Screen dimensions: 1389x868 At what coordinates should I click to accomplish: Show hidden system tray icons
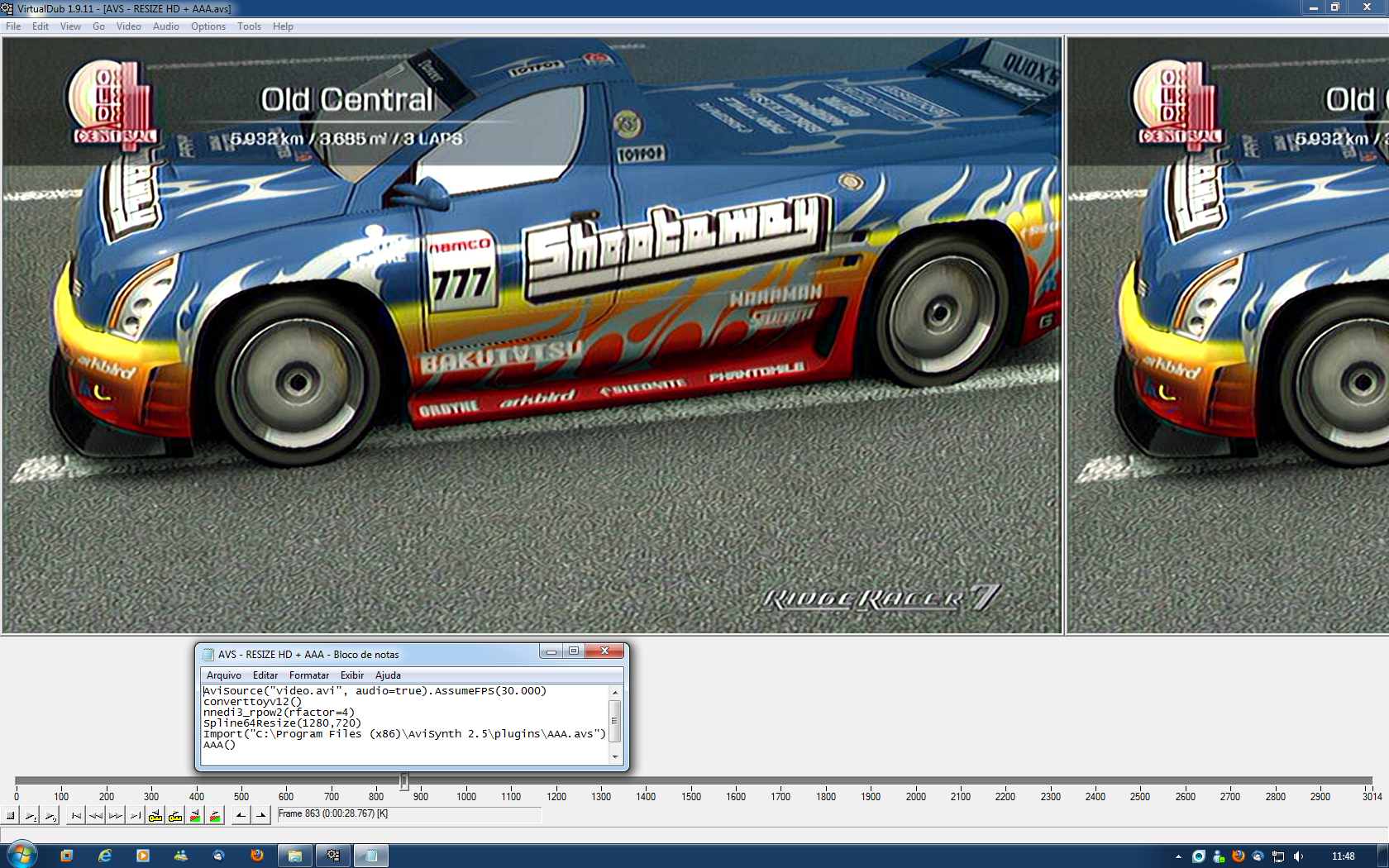tap(1178, 856)
